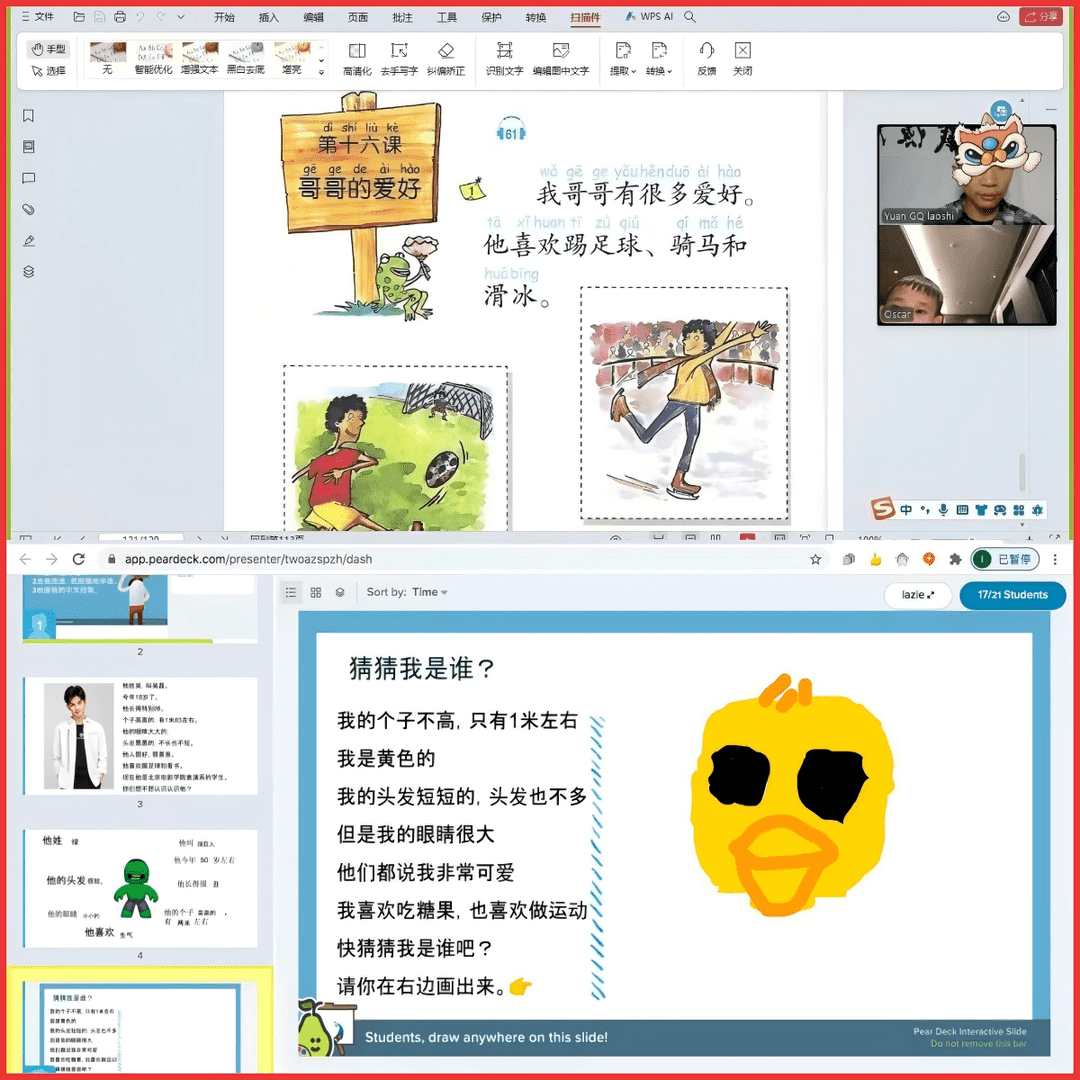Open the comments panel in WPS sidebar
This screenshot has height=1080, width=1080.
pos(28,178)
